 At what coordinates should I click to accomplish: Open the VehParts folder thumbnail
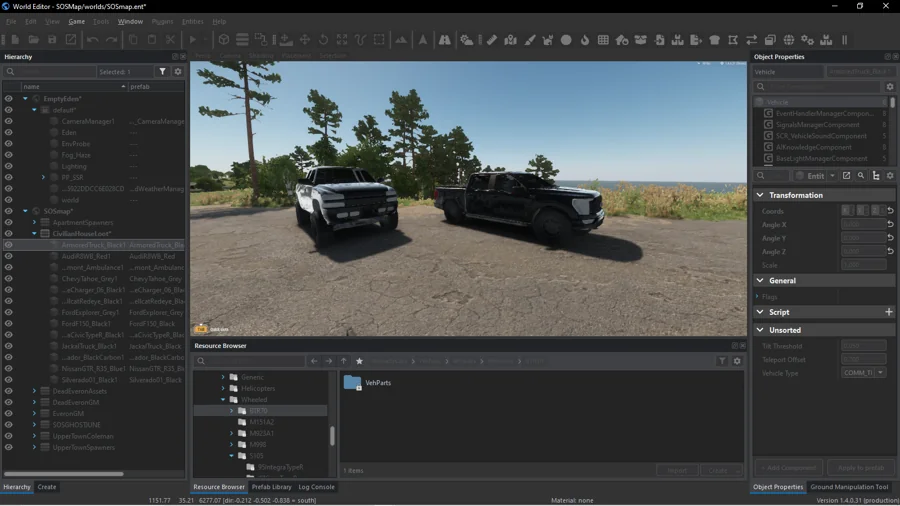coord(352,383)
